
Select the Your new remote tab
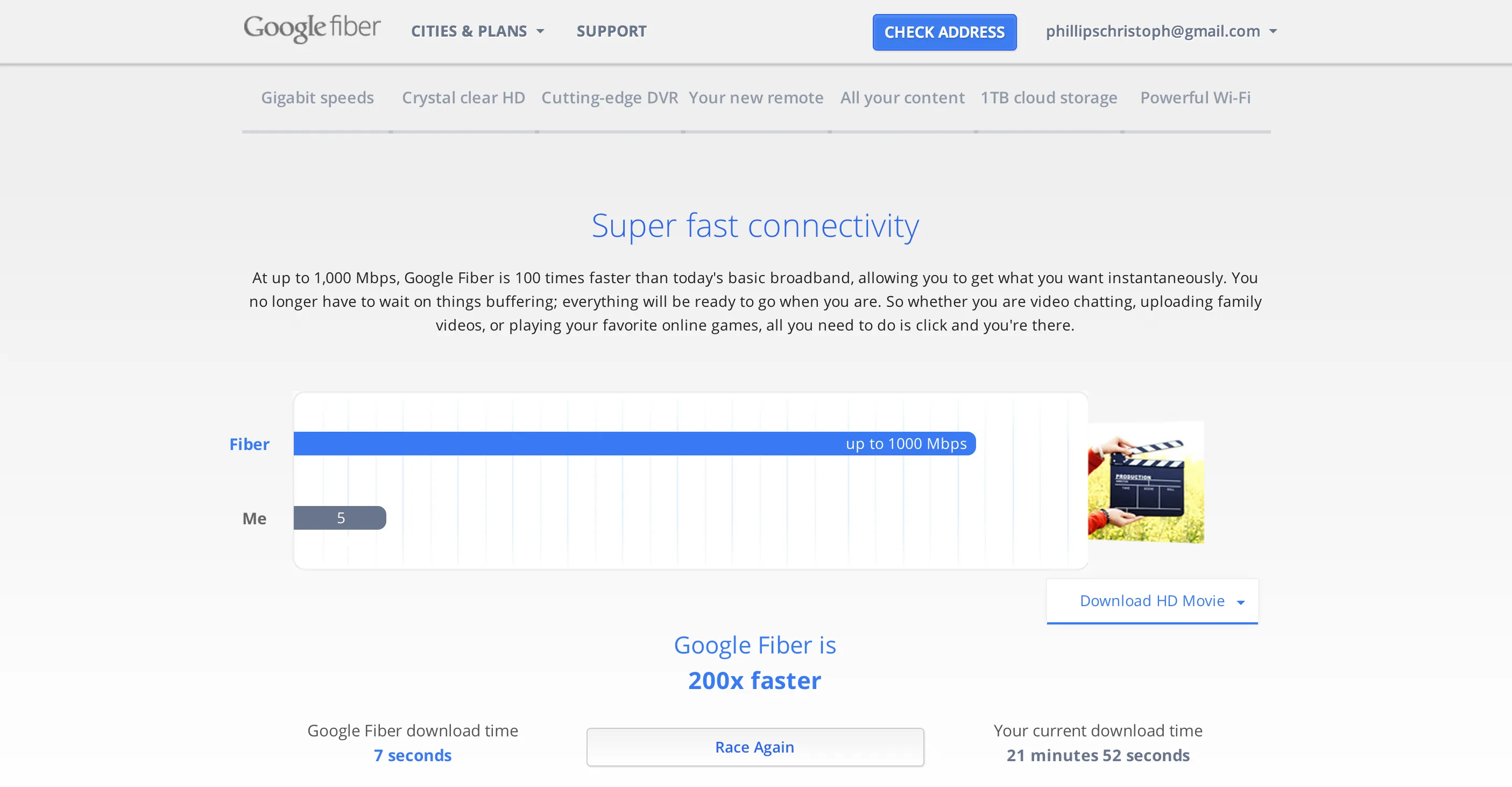click(x=755, y=97)
